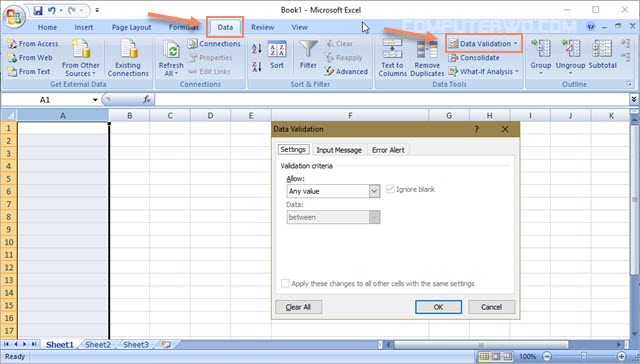
Task: Expand What-If Analysis menu
Action: point(484,71)
